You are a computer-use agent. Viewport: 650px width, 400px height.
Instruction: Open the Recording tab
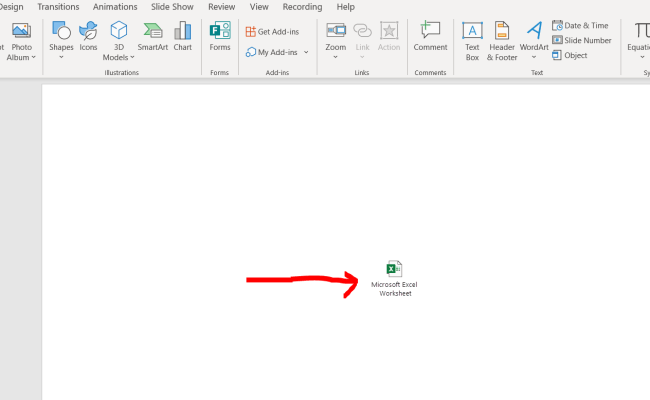(x=302, y=7)
